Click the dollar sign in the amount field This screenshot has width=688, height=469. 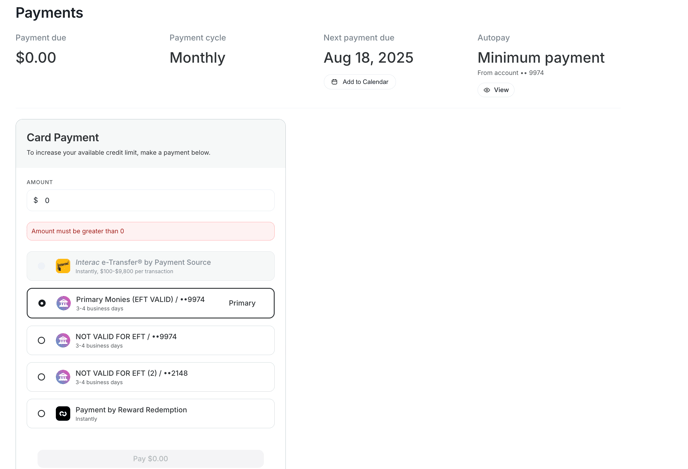(x=36, y=200)
